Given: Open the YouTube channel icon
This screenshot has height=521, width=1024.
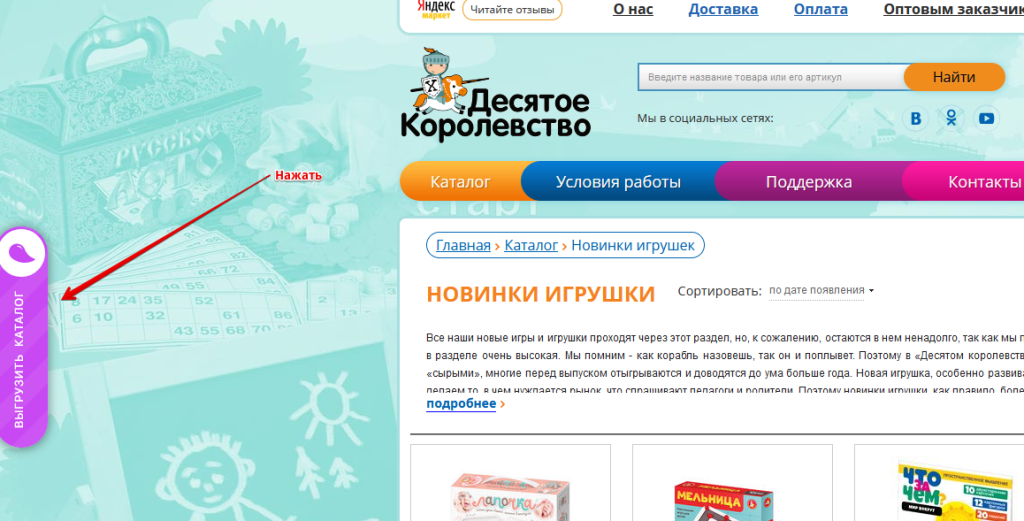Looking at the screenshot, I should pyautogui.click(x=986, y=119).
